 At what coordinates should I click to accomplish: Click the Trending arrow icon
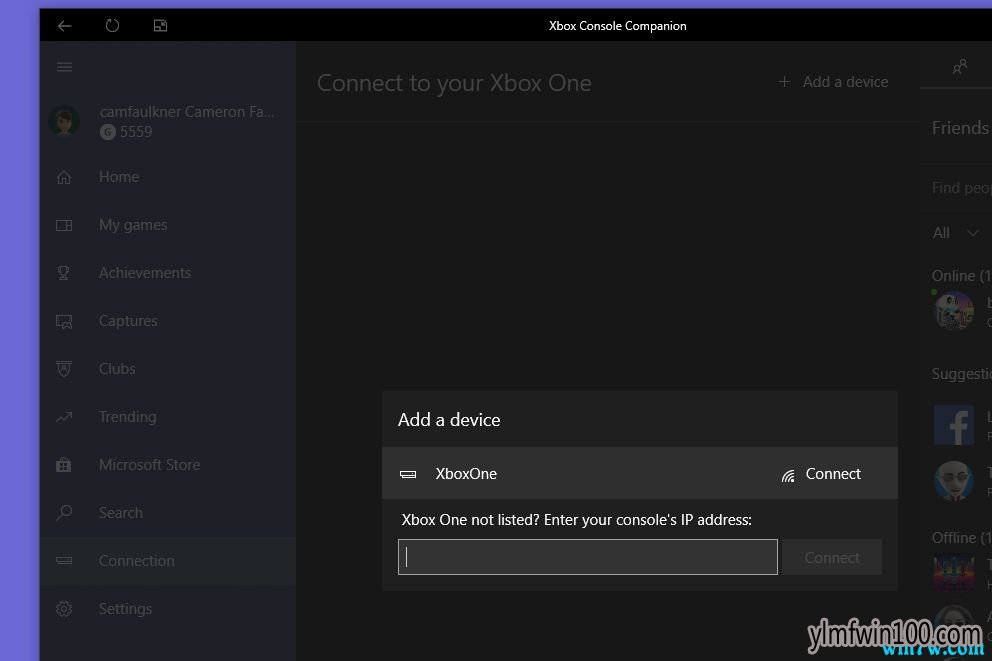[64, 417]
